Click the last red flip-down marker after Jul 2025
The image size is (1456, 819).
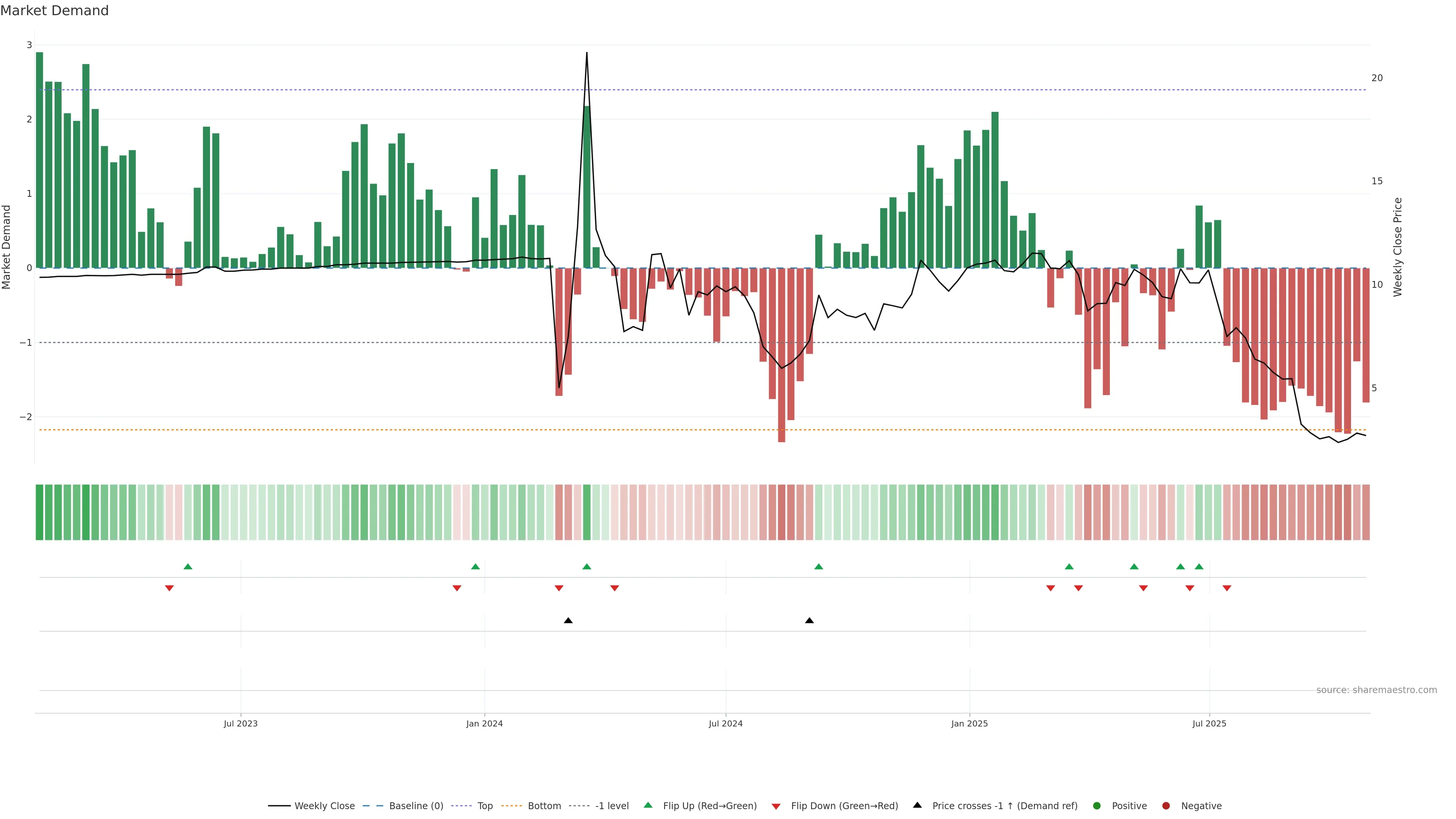[1227, 588]
